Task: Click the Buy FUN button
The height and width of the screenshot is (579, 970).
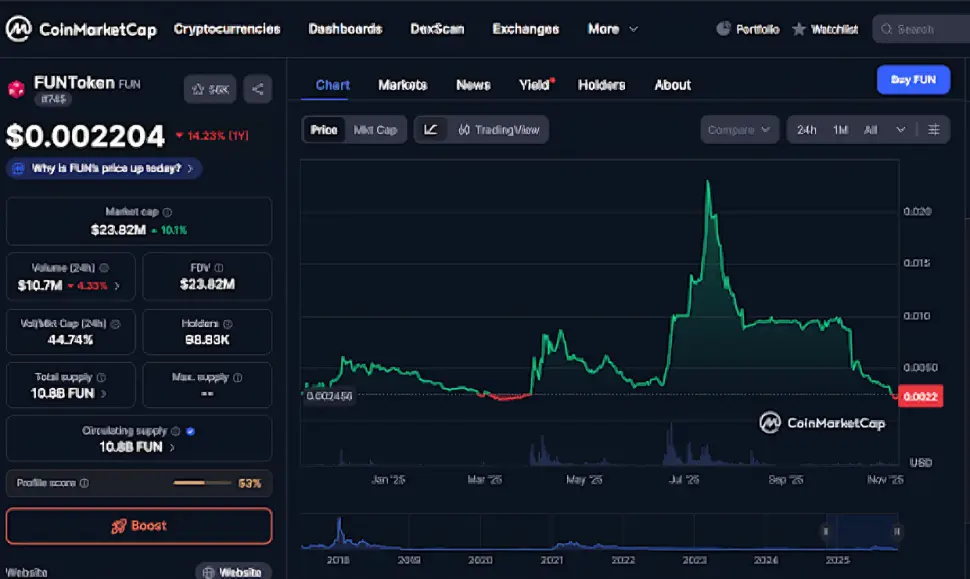Action: [x=912, y=79]
